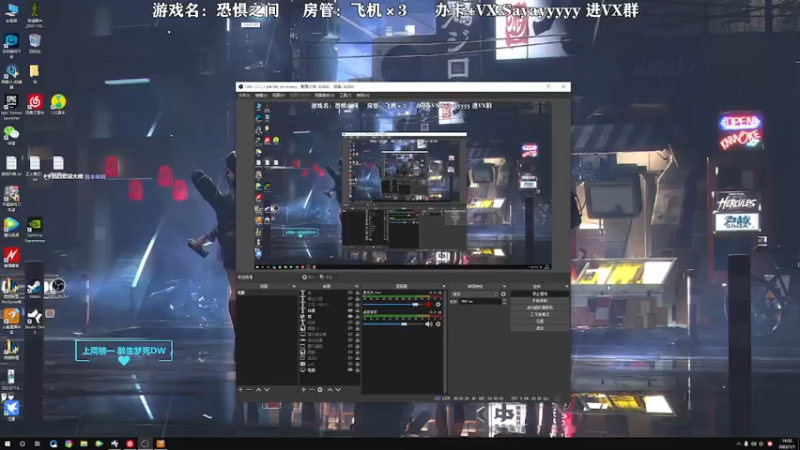Move source down in Sources panel
The image size is (800, 450).
pyautogui.click(x=338, y=389)
